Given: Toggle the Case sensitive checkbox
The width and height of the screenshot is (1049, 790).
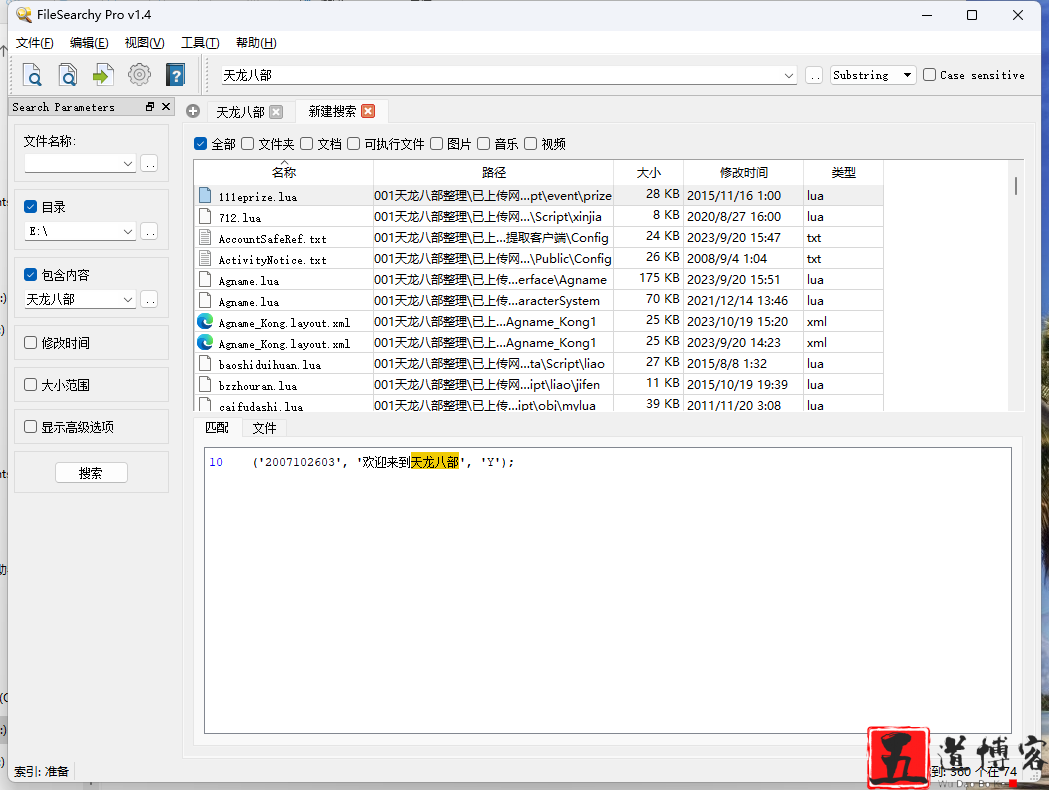Looking at the screenshot, I should coord(929,74).
